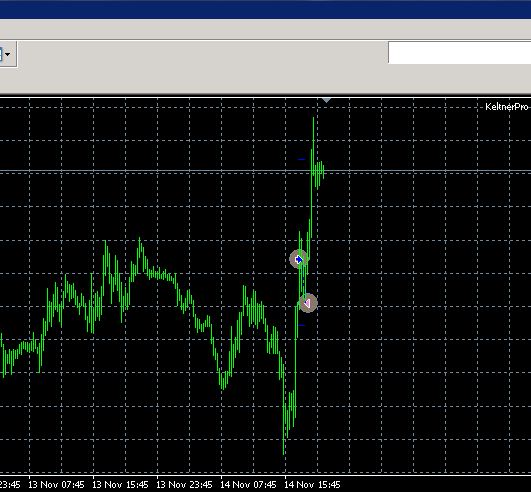Select the chart shift triangle marker
The width and height of the screenshot is (531, 492).
tap(326, 101)
